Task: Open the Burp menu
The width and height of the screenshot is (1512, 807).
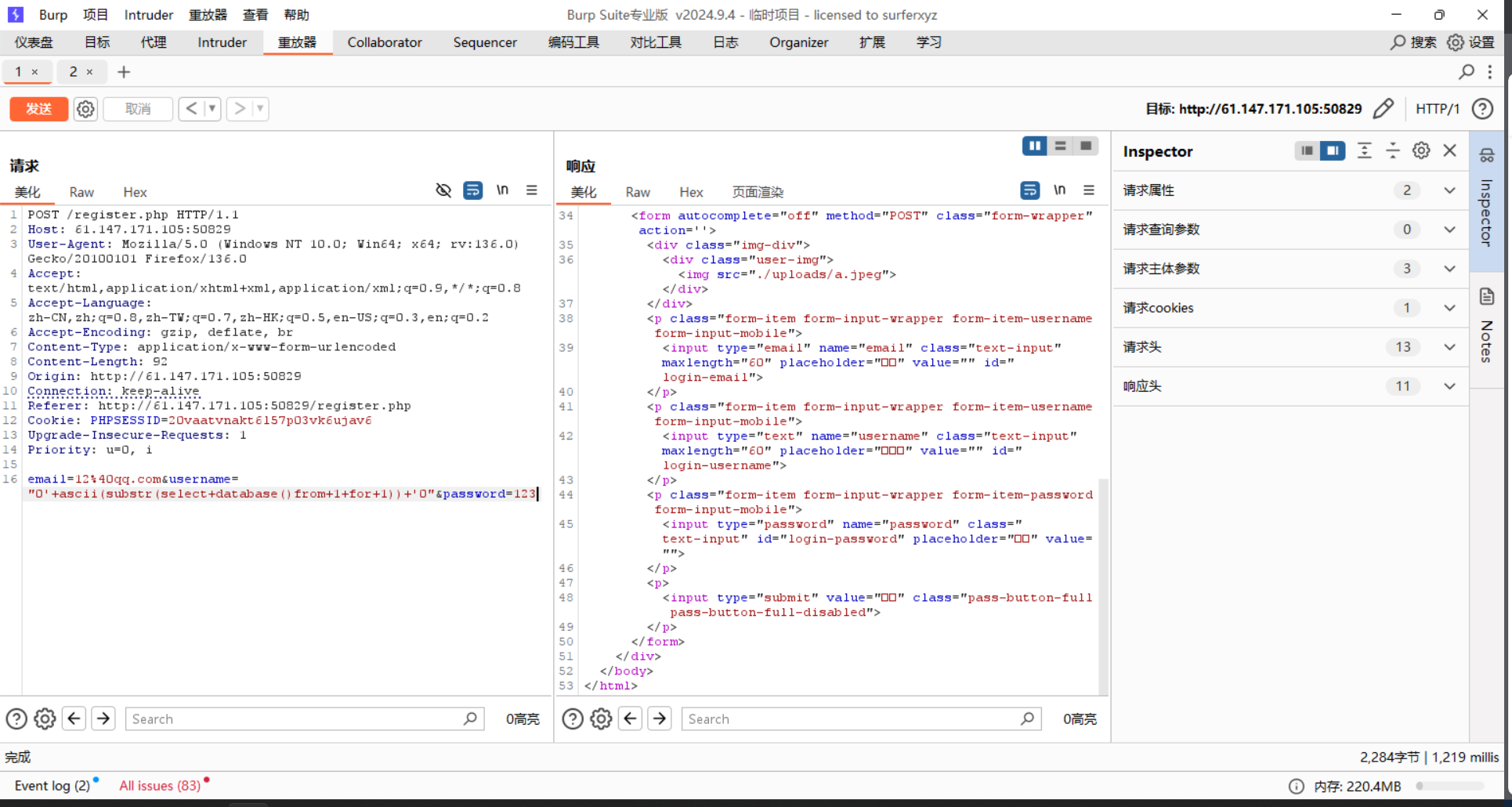Action: 52,15
